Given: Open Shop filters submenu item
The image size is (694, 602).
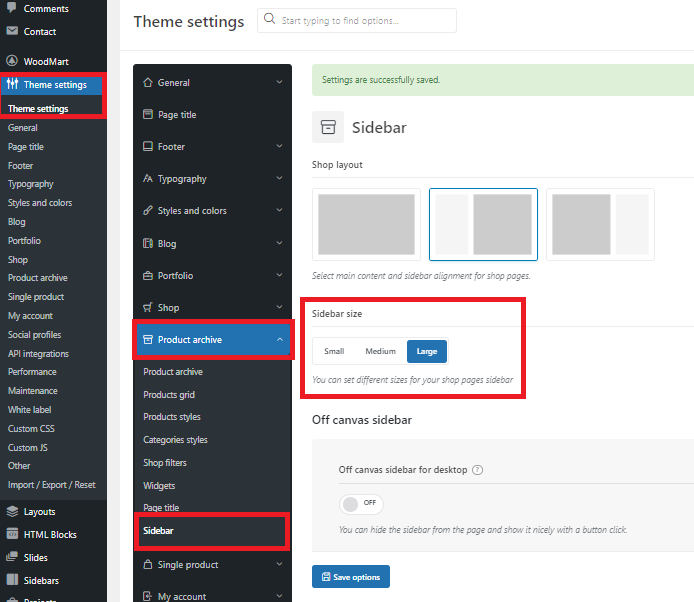Looking at the screenshot, I should point(165,463).
